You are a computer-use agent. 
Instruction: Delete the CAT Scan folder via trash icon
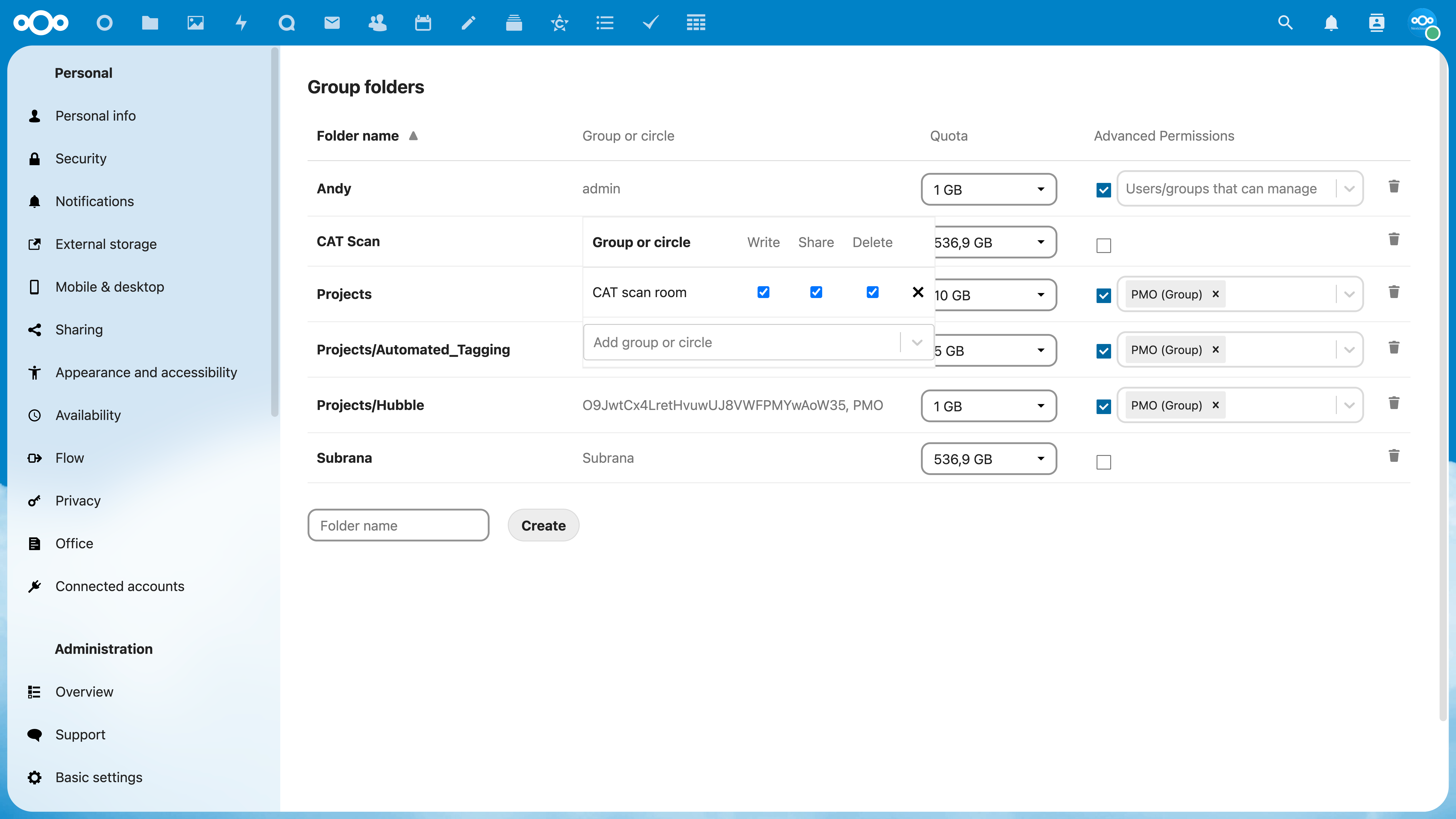(x=1394, y=239)
